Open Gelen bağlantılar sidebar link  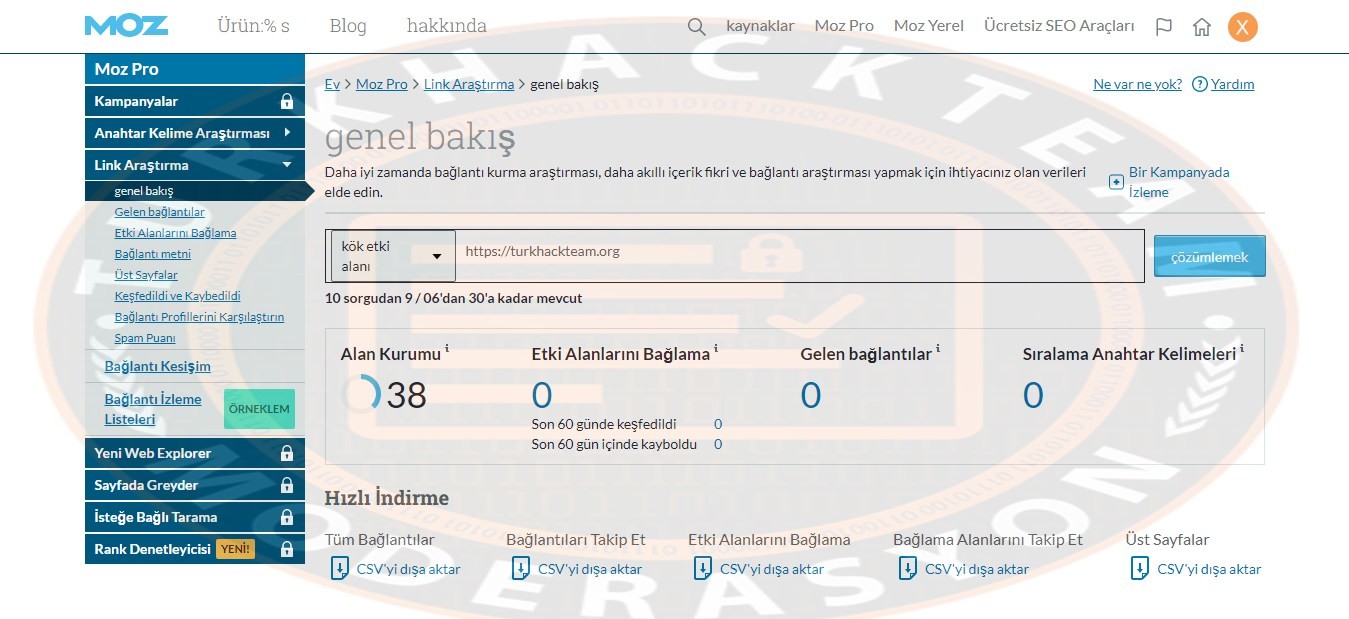(160, 212)
